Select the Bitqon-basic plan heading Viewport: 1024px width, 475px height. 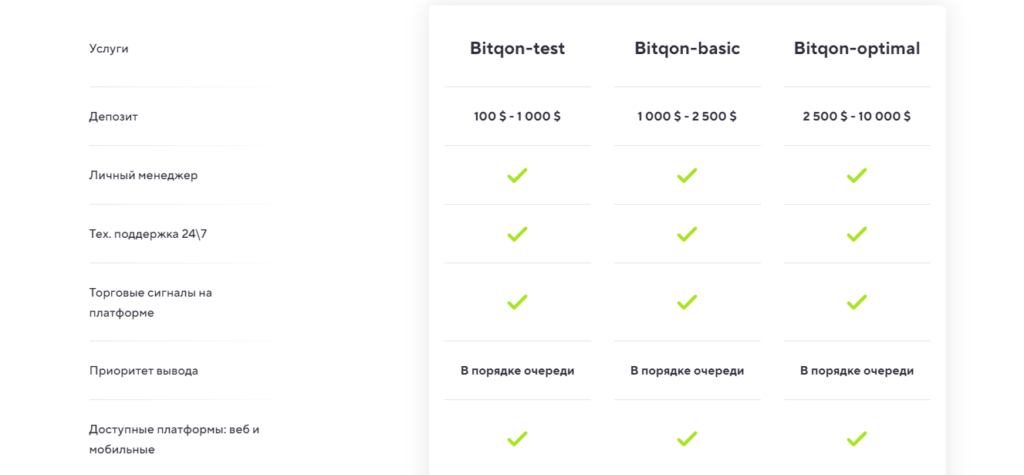point(687,48)
